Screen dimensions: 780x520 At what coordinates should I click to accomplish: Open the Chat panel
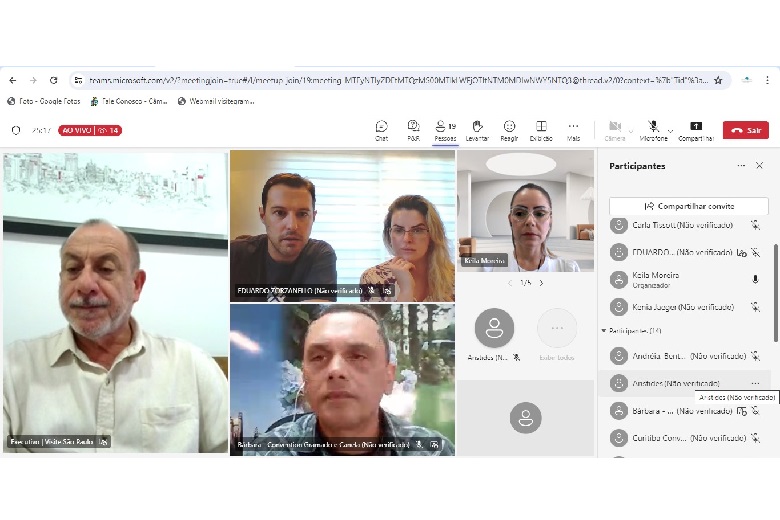pyautogui.click(x=381, y=129)
